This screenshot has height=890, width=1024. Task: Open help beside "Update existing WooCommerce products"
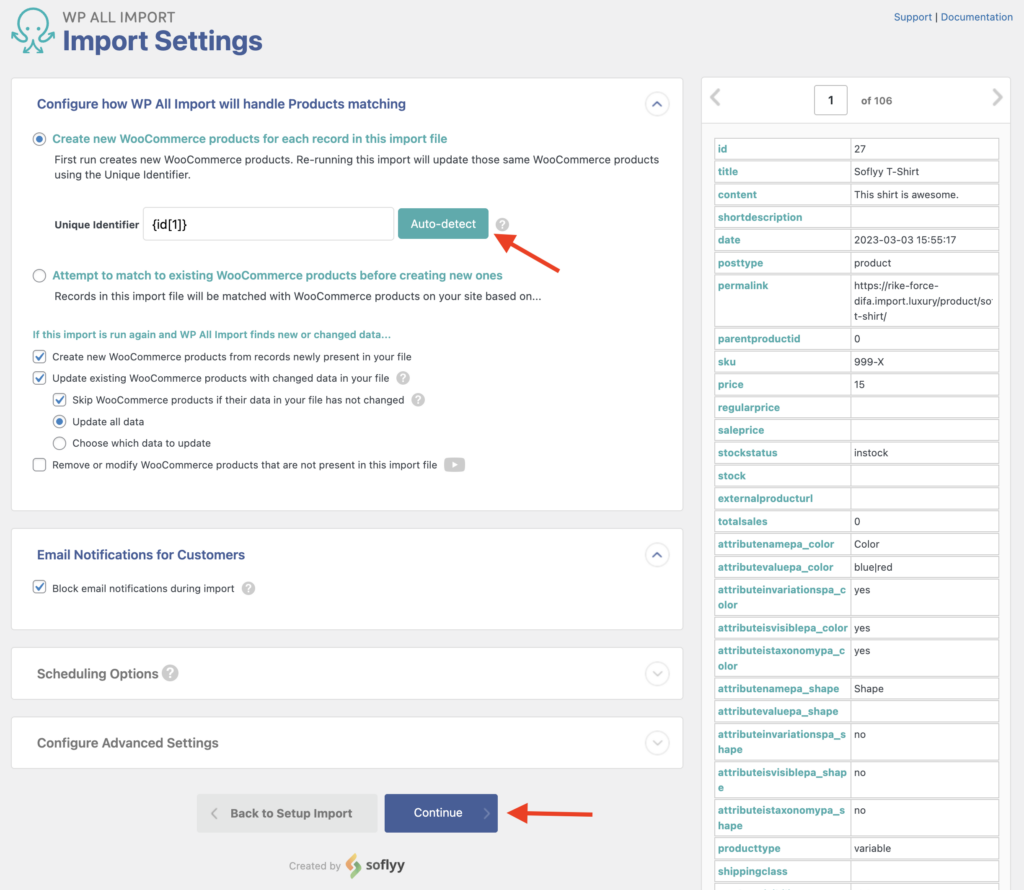pyautogui.click(x=404, y=377)
